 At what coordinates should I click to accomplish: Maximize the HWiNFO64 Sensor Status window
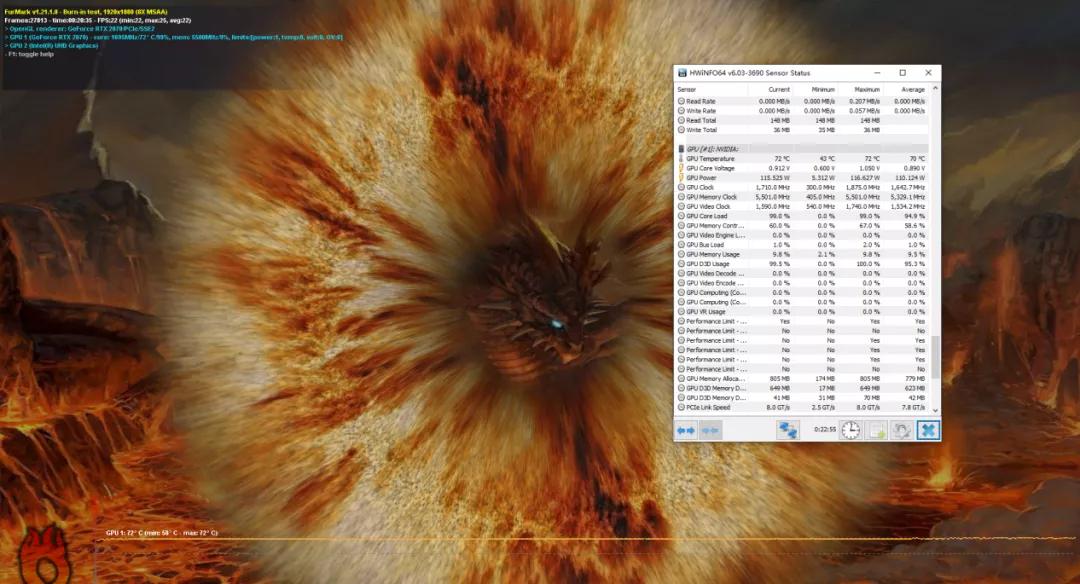point(902,73)
